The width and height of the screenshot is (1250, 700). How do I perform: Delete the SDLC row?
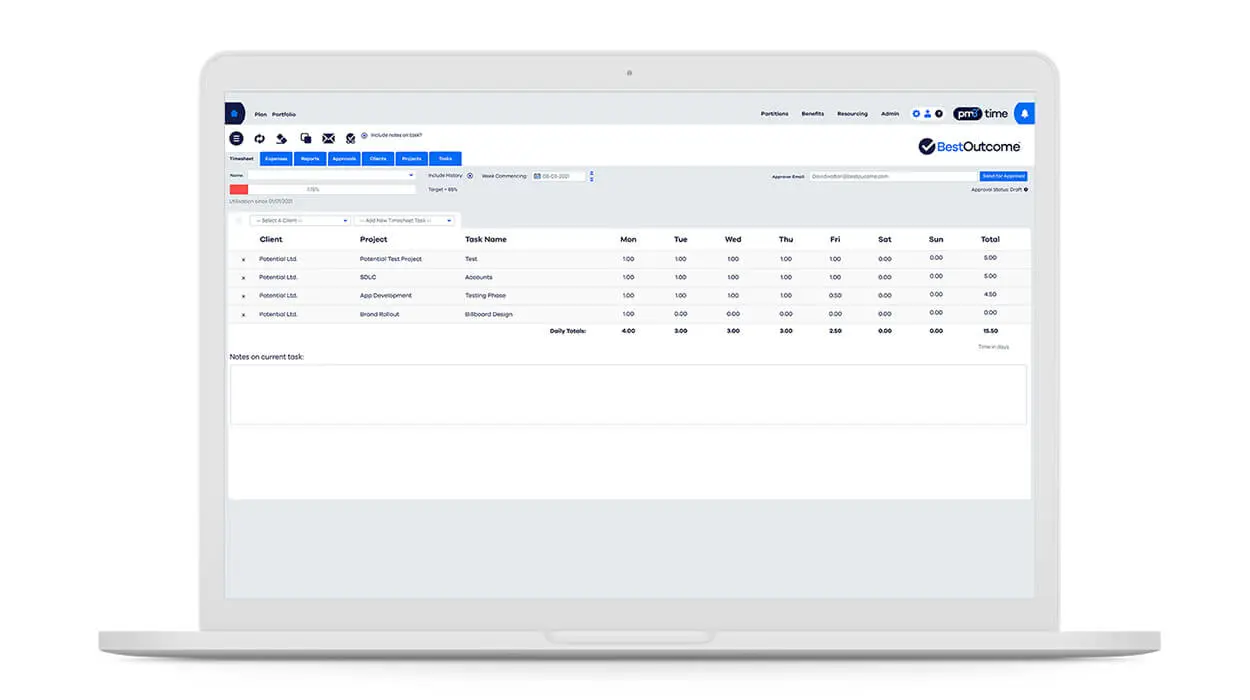(x=243, y=278)
